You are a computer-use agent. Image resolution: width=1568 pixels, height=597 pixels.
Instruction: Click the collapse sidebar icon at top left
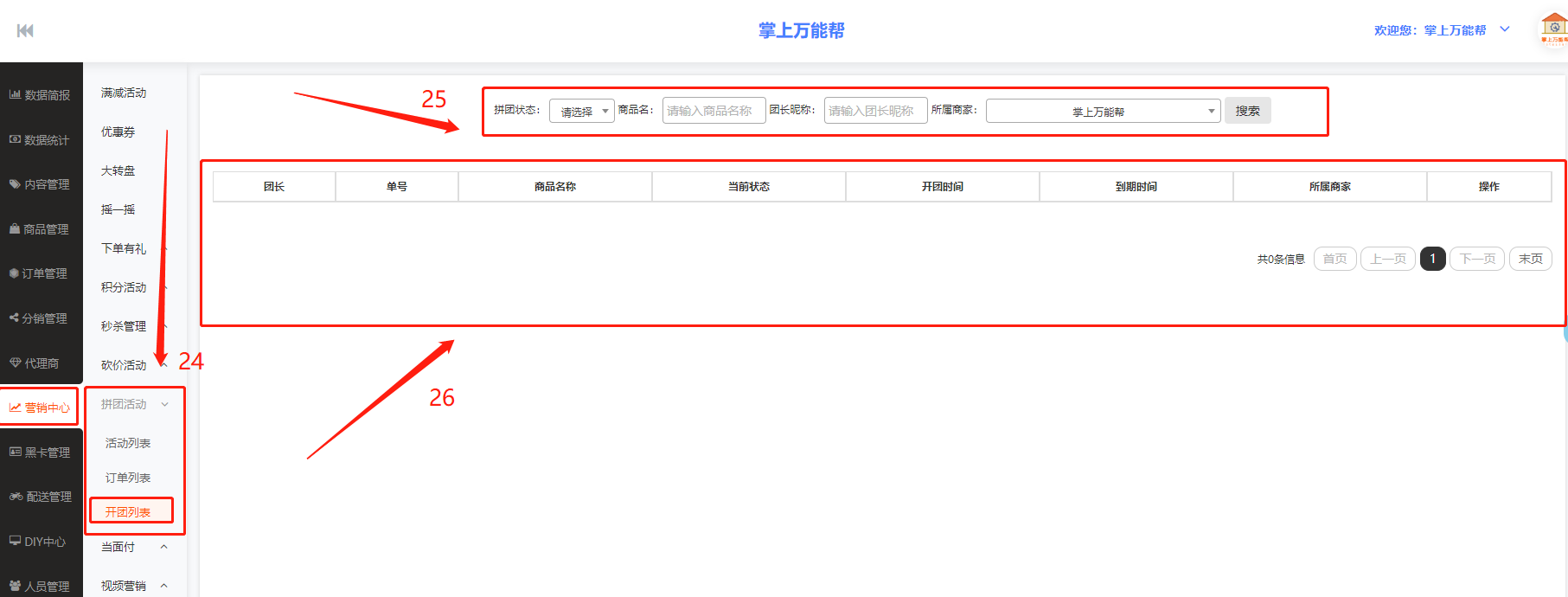pyautogui.click(x=25, y=31)
